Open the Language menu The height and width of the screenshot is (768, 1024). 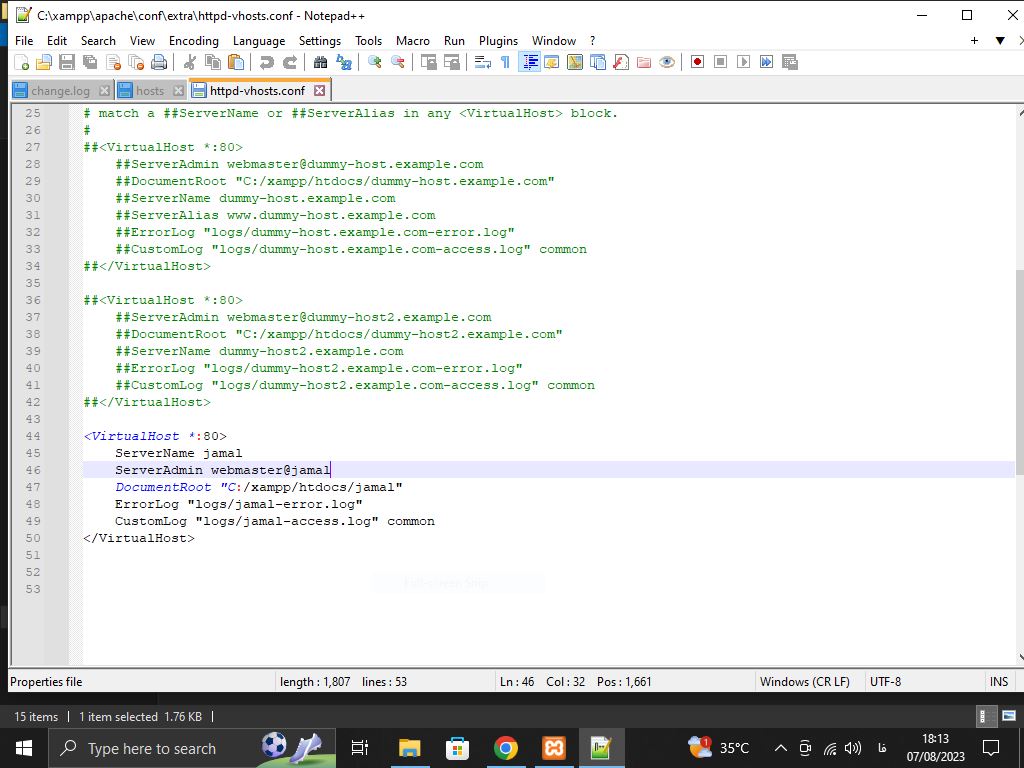259,40
